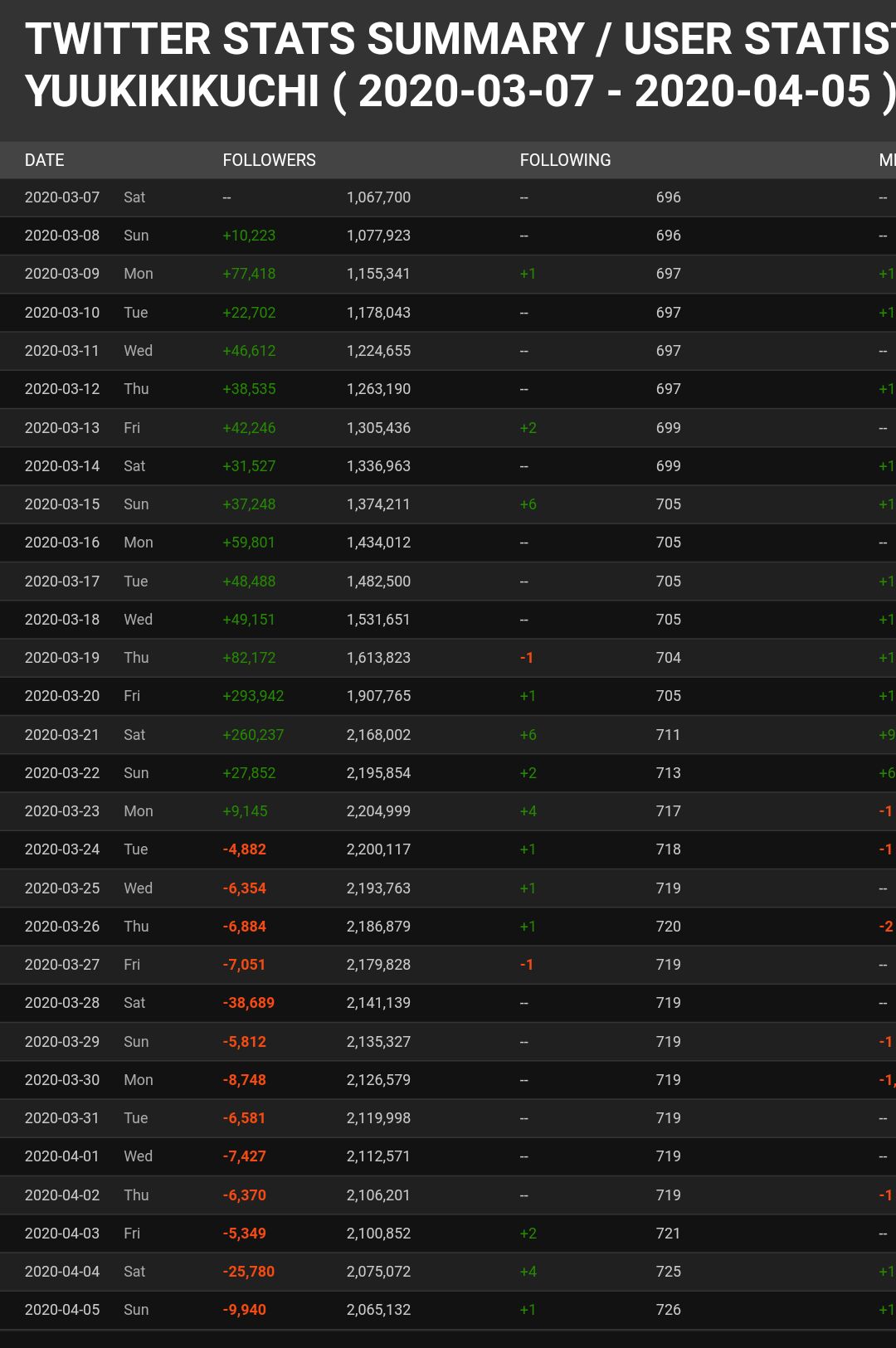Screen dimensions: 896x1348
Task: Click the FOLLOWERS column header
Action: coord(269,160)
